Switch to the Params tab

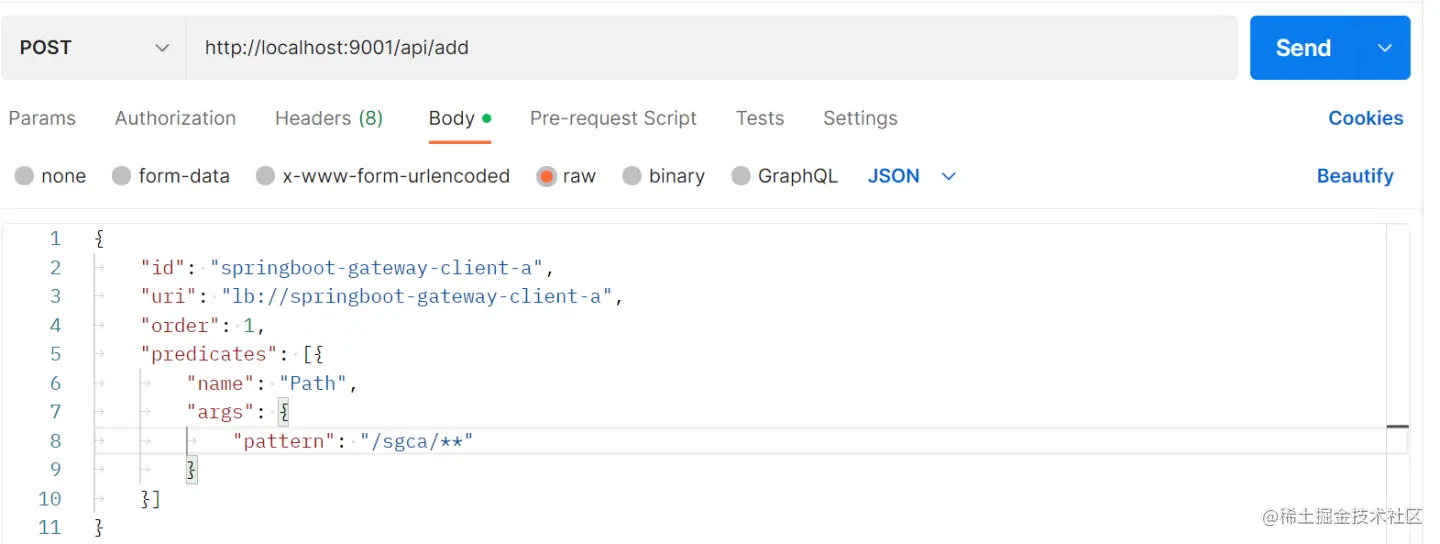pos(42,118)
